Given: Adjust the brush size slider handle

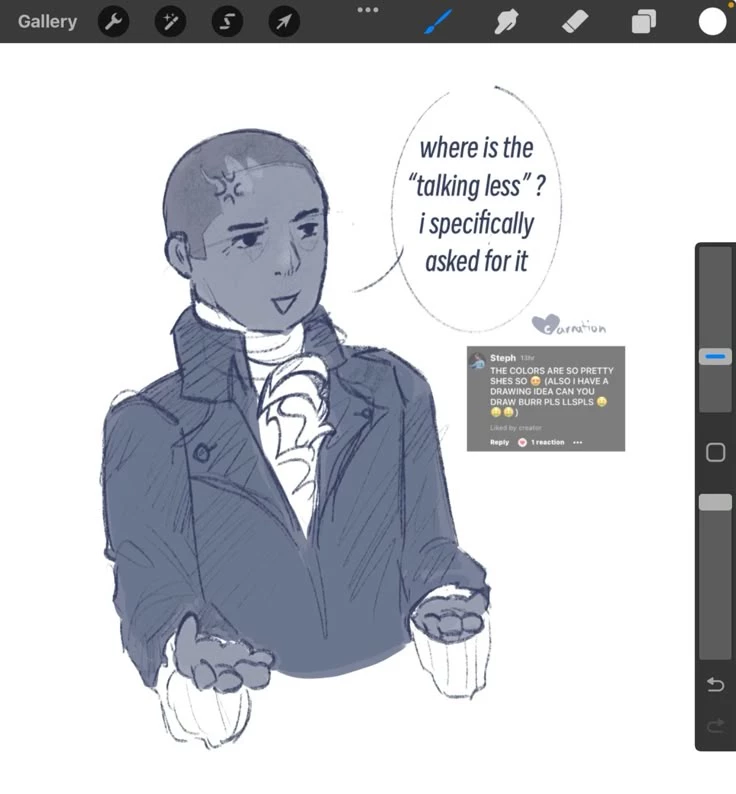Looking at the screenshot, I should click(x=715, y=356).
